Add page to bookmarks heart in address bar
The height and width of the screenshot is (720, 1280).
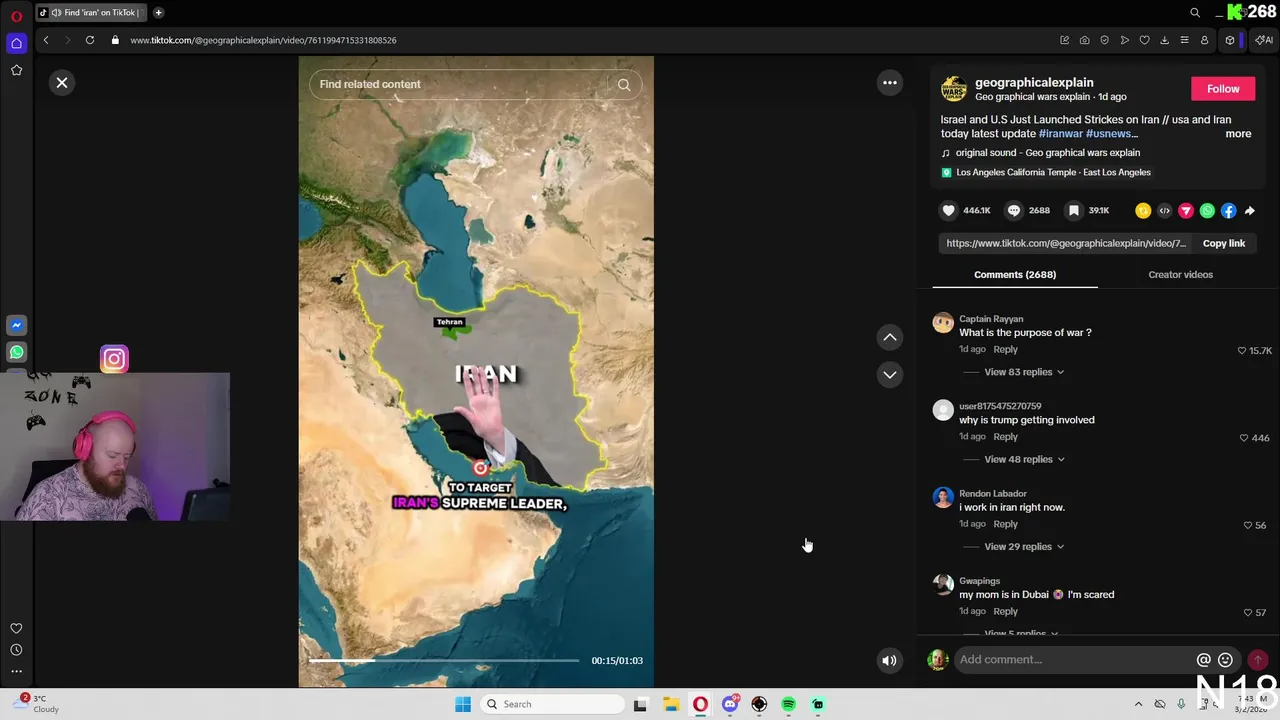point(1145,40)
